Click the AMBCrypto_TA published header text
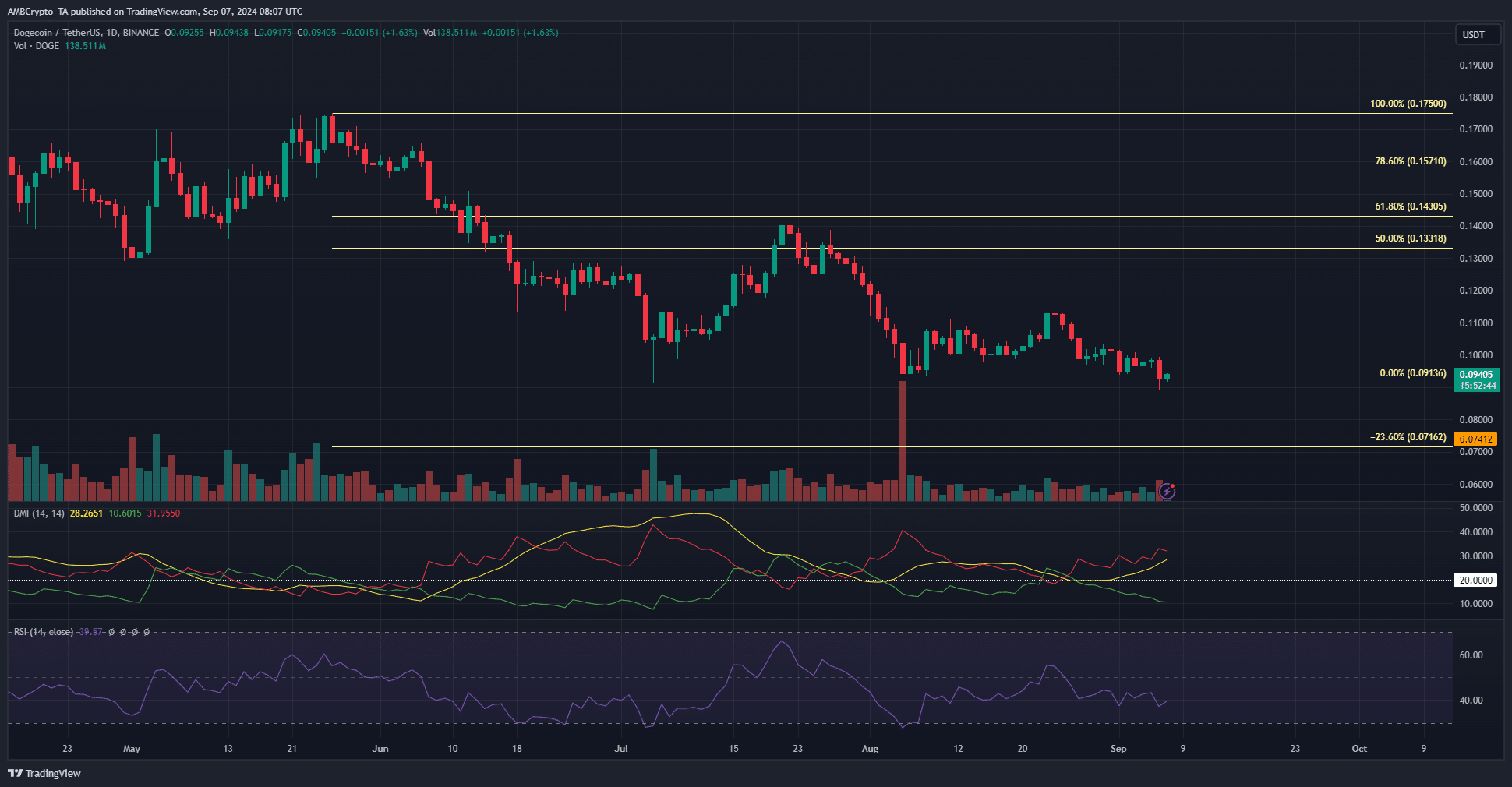 coord(155,11)
